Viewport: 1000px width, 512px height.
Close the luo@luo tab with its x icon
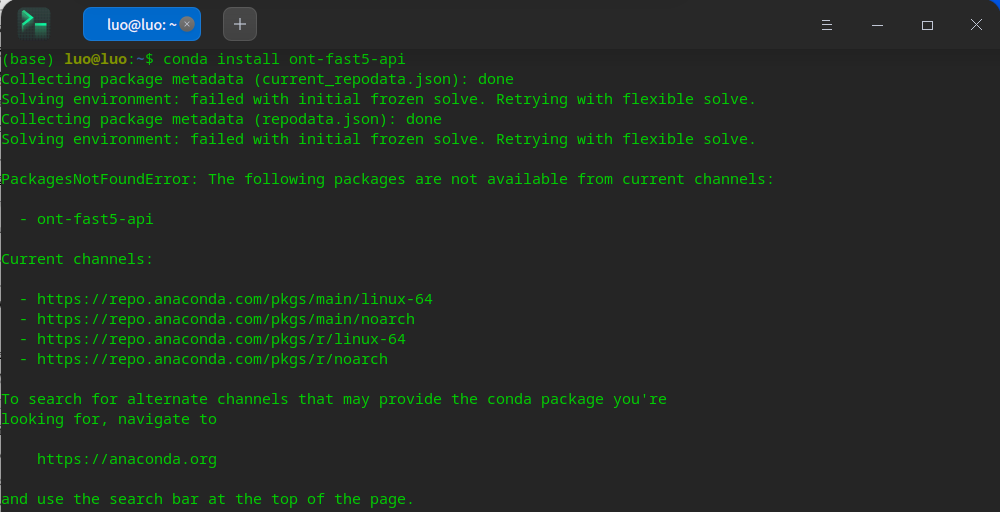tap(187, 24)
